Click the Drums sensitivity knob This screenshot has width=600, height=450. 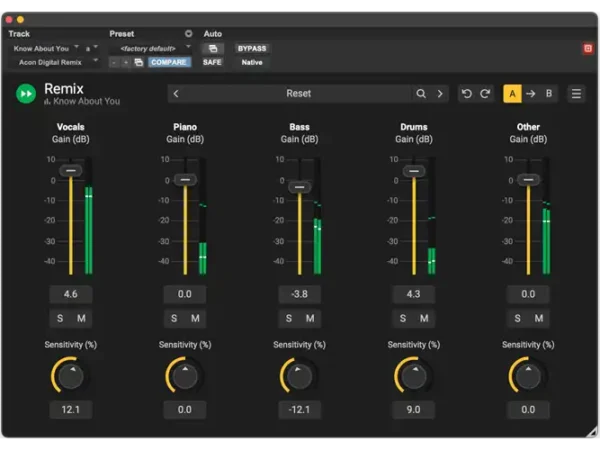coord(414,376)
